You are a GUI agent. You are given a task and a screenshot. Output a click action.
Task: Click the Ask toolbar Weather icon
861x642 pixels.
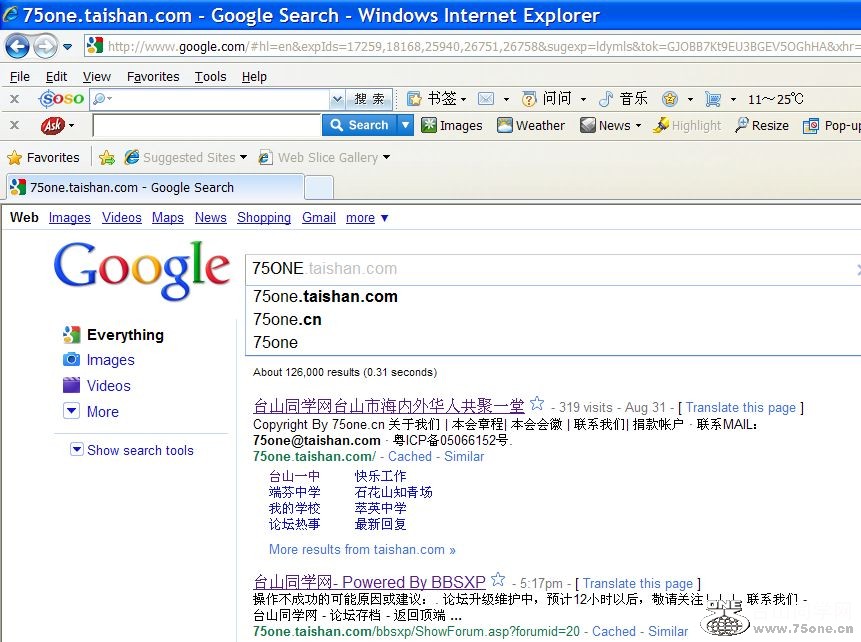(506, 126)
